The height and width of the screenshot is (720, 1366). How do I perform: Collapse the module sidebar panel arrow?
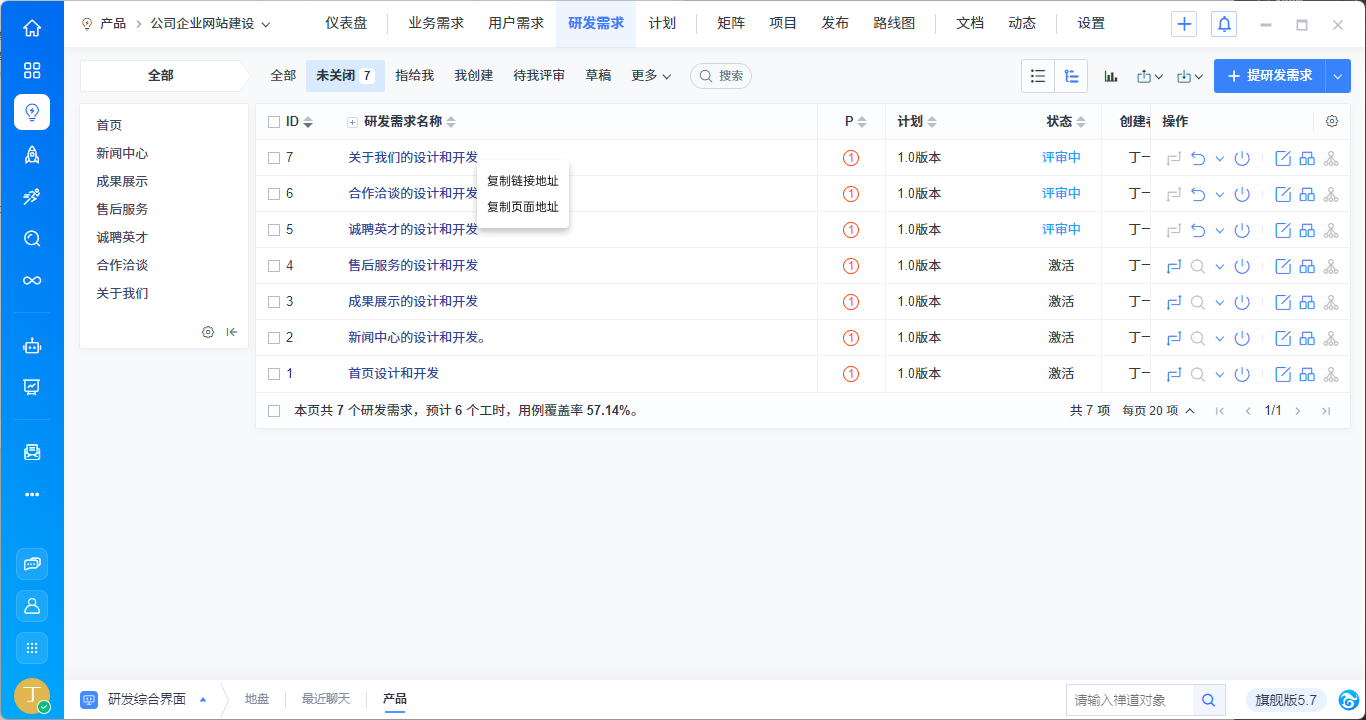[x=232, y=332]
